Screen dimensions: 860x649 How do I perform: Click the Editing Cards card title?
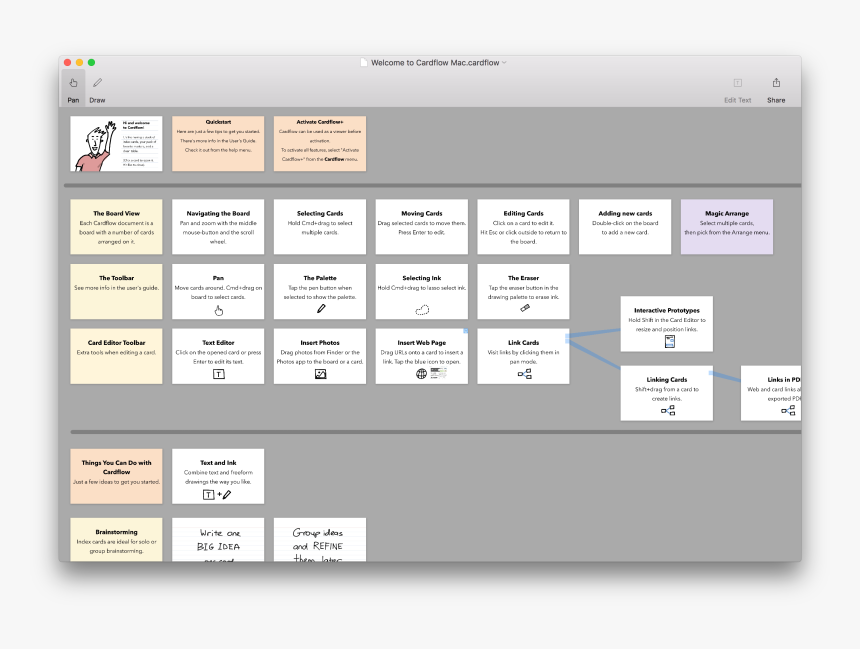(x=523, y=213)
